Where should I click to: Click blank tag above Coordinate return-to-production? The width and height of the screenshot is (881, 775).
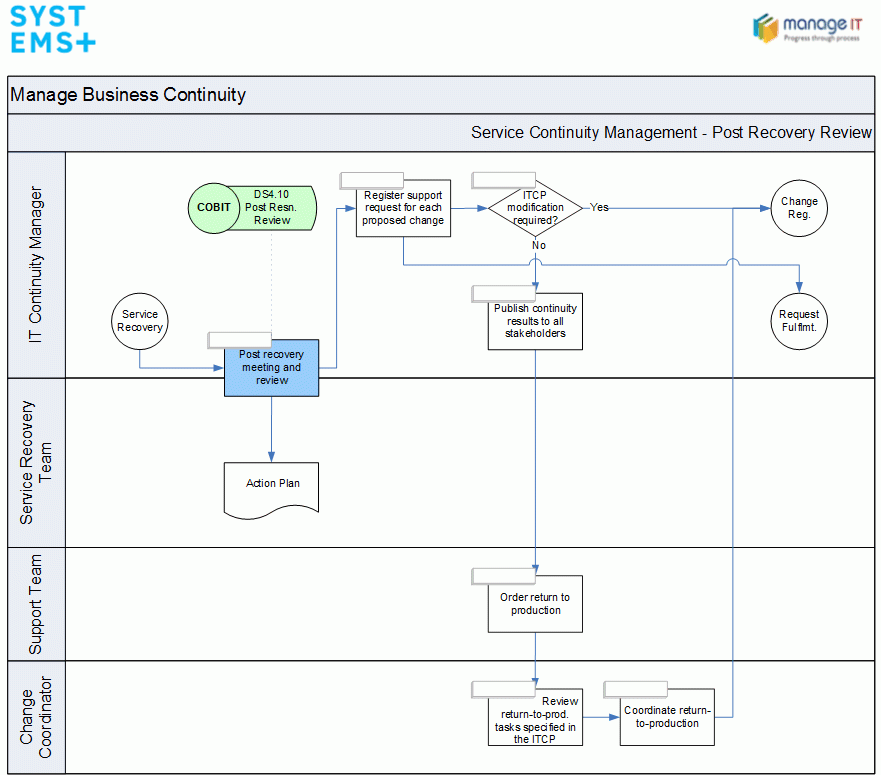[x=635, y=690]
